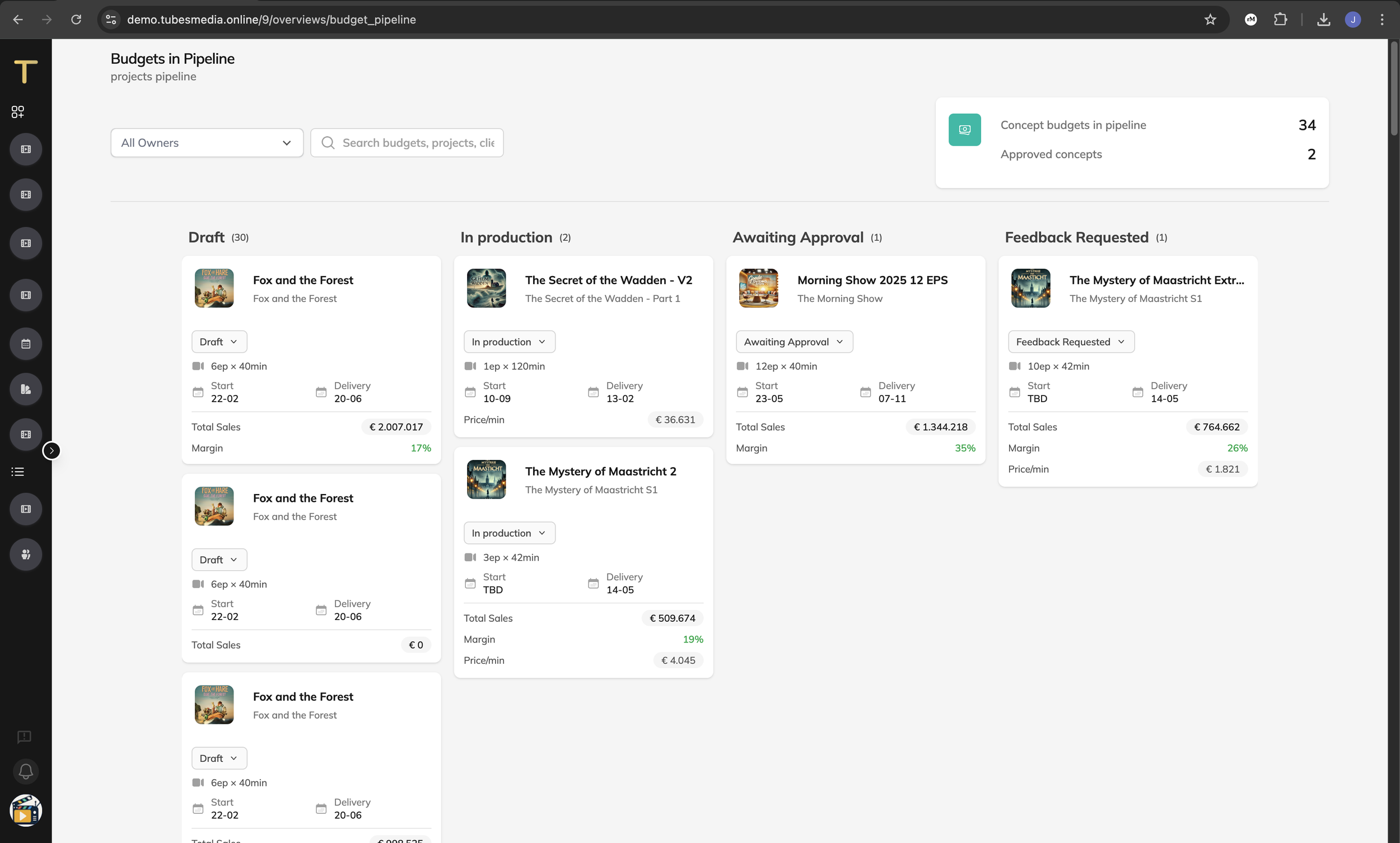Viewport: 1400px width, 843px height.
Task: Click the search budgets input field
Action: click(x=417, y=143)
